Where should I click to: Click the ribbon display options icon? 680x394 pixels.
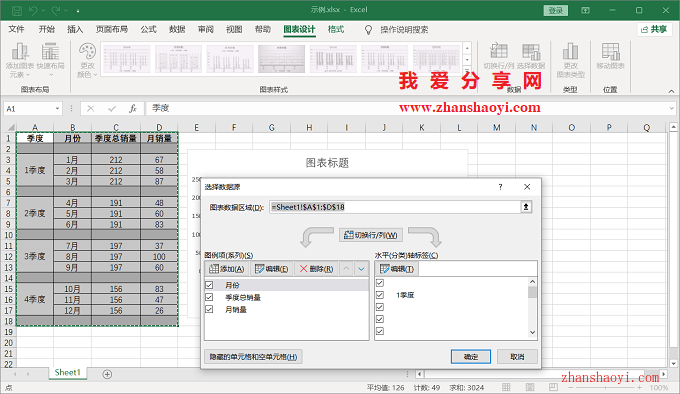(585, 10)
